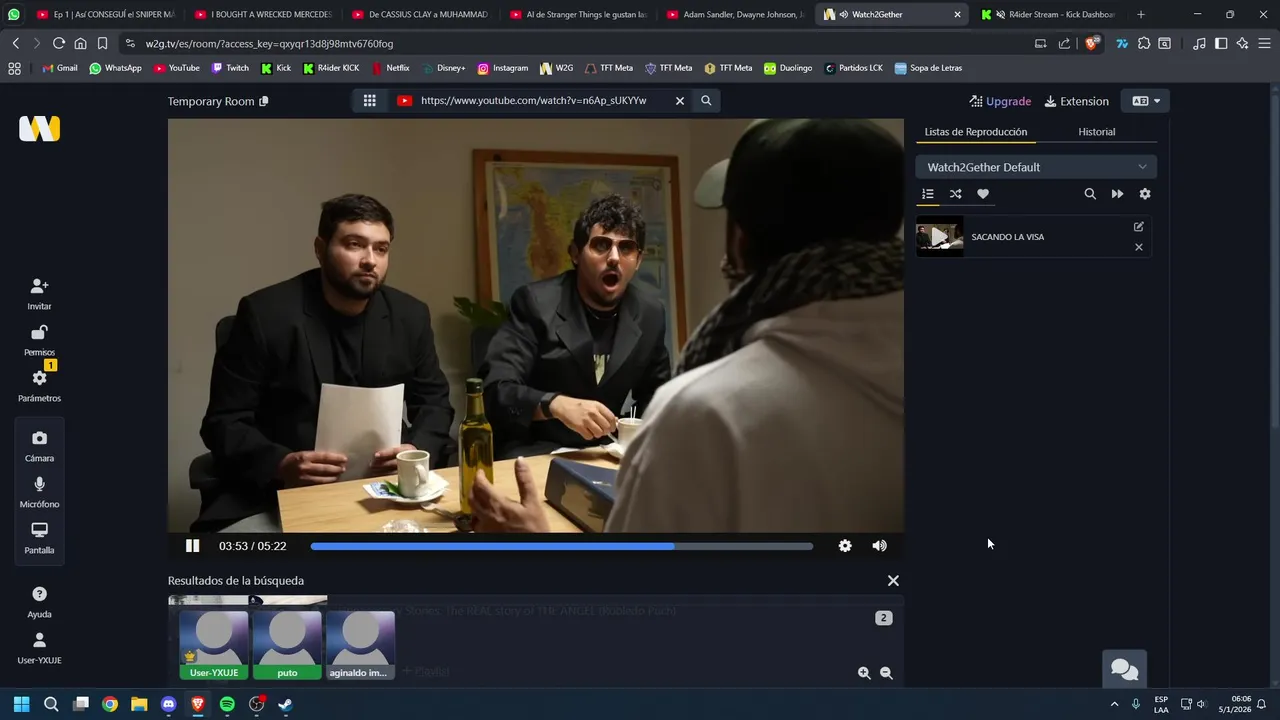
Task: Skip to next item with fast-forward icon
Action: point(1117,194)
